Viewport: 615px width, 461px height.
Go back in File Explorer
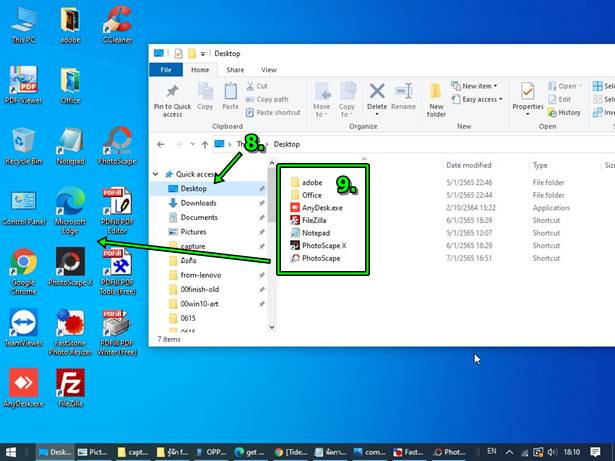[x=160, y=144]
